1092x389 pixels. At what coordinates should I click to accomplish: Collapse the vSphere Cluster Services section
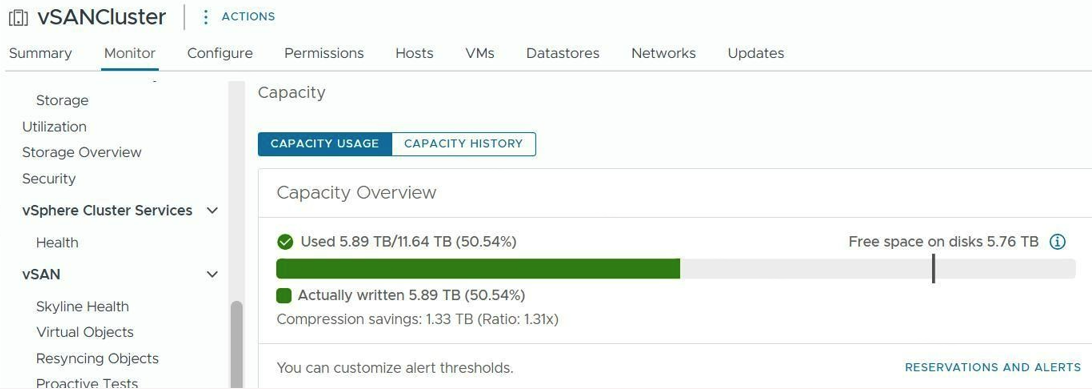pos(212,210)
